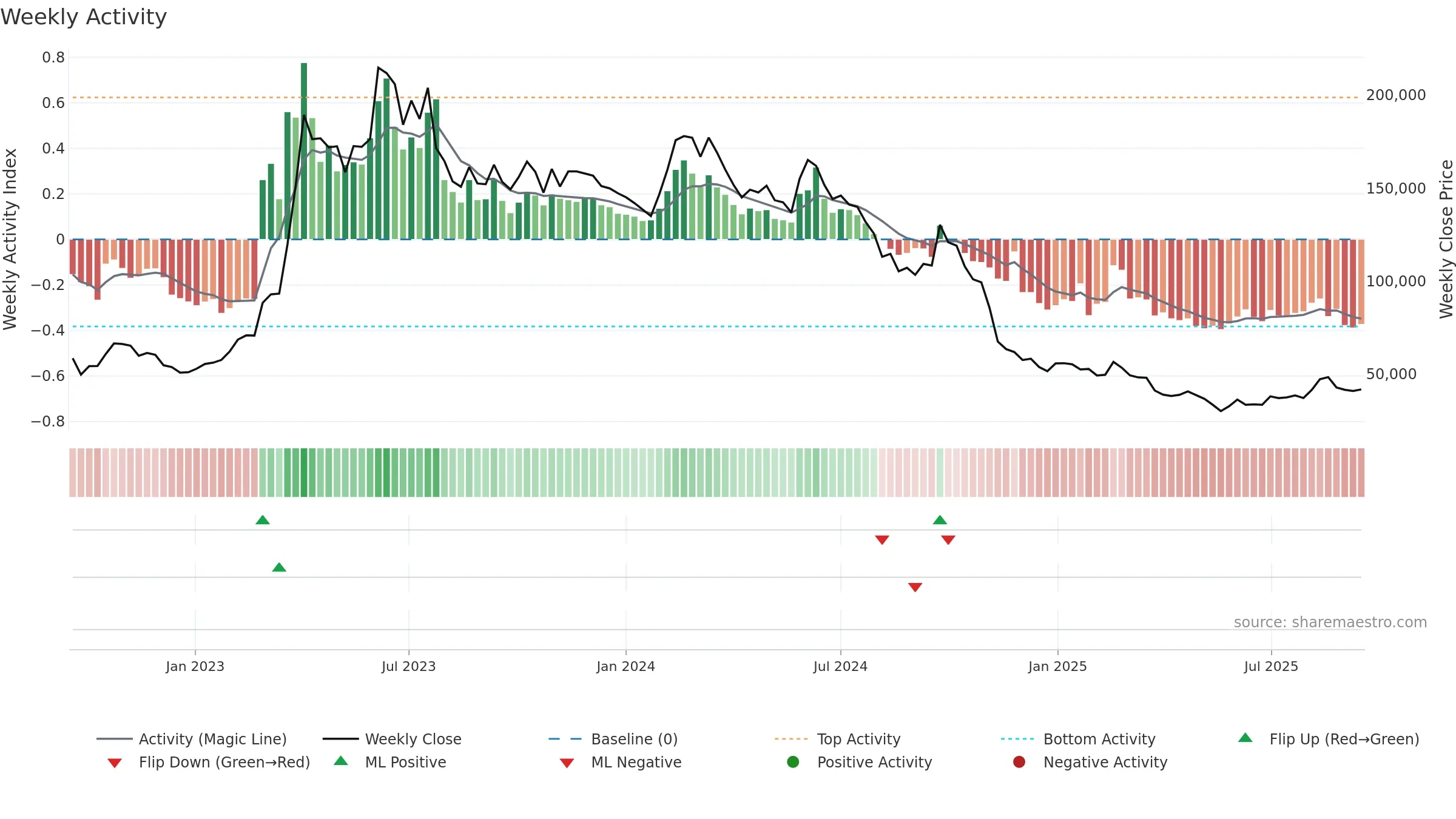
Task: Toggle the Flip Down (Green→Red) legend entry
Action: point(208,762)
